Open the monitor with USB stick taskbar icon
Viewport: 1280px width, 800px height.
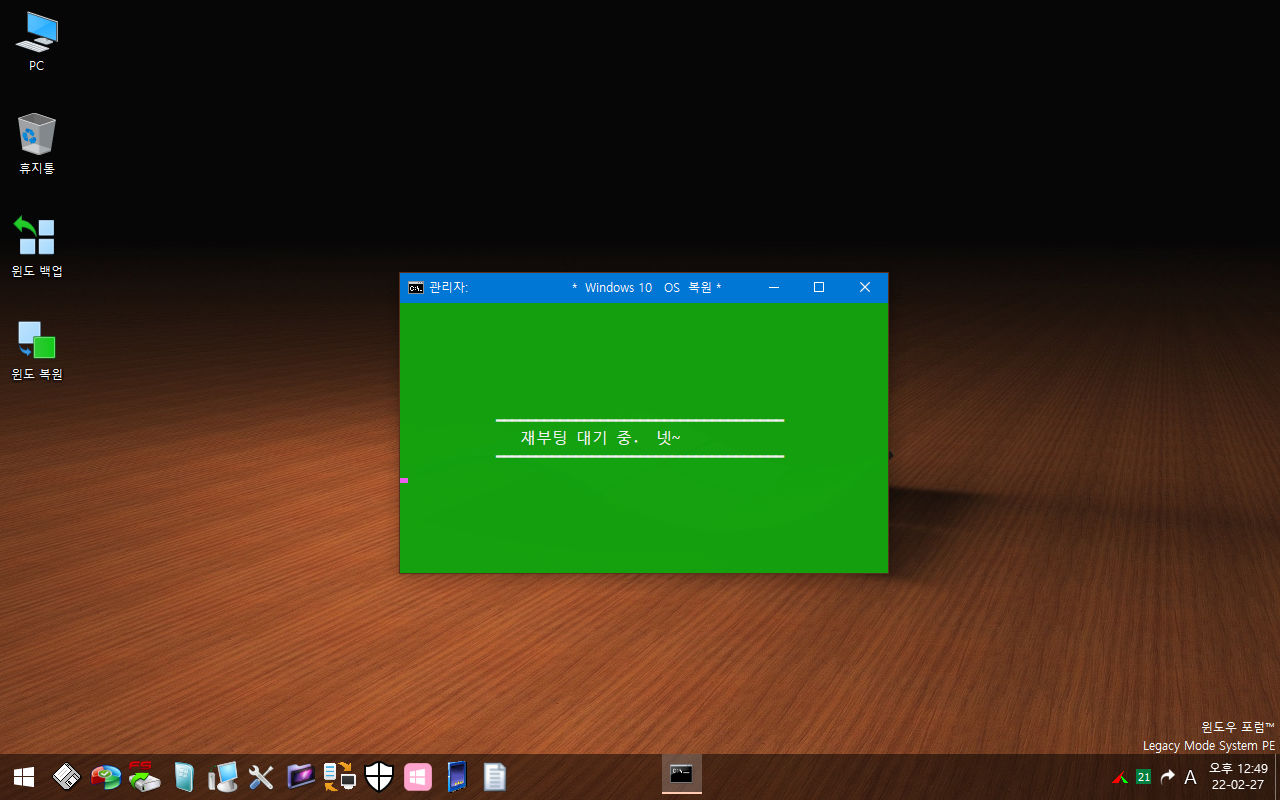pyautogui.click(x=222, y=777)
